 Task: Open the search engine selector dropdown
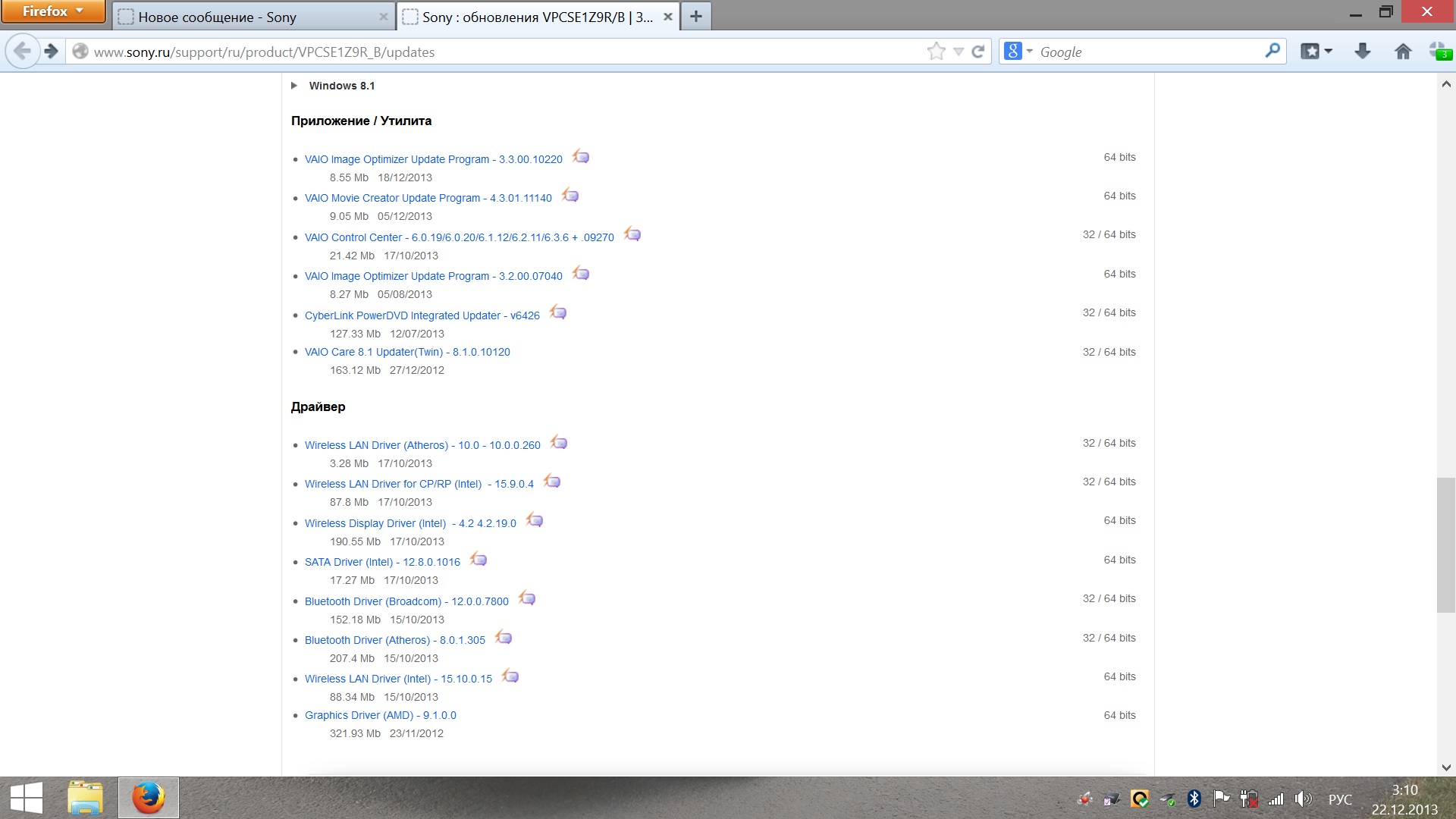point(1029,52)
